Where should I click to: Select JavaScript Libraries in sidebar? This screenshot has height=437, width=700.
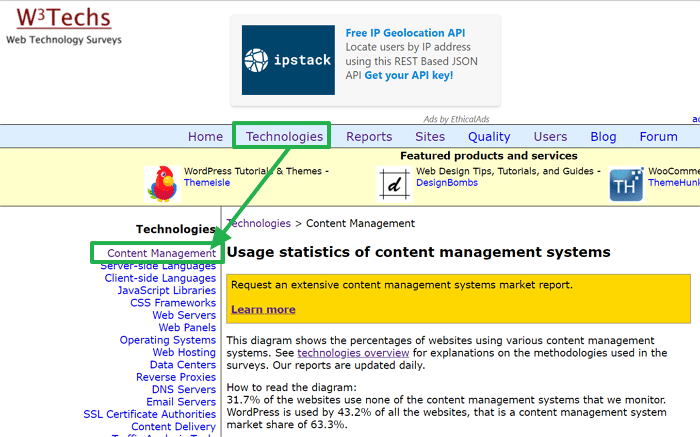point(167,291)
